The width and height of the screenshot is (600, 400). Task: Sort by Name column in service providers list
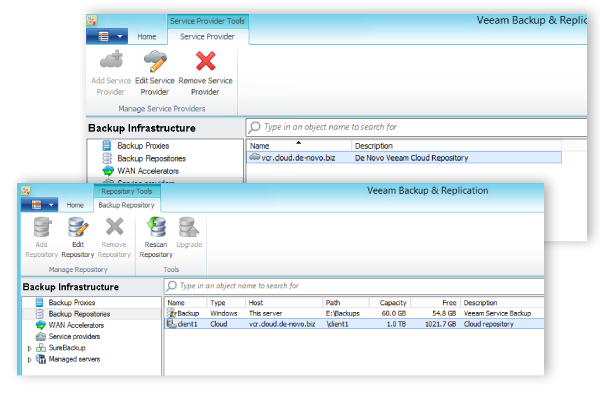coord(299,146)
